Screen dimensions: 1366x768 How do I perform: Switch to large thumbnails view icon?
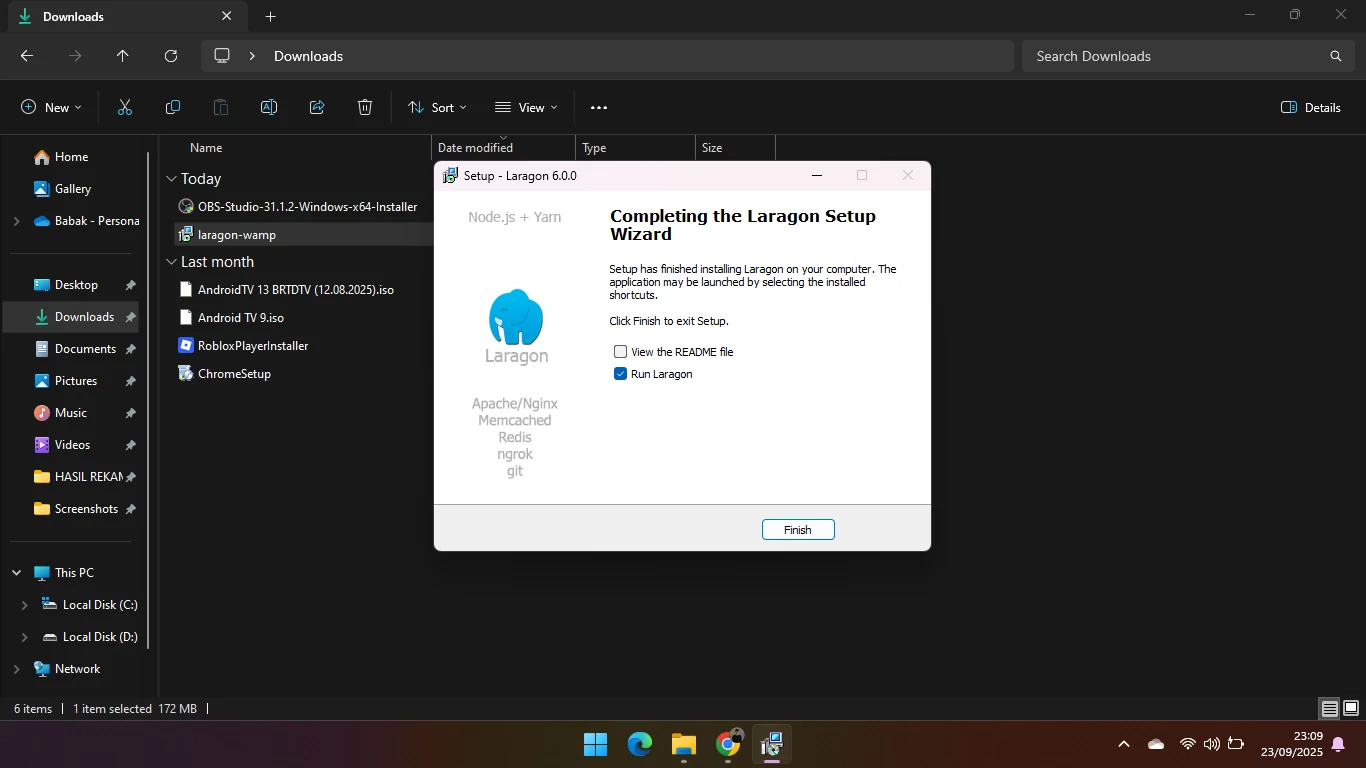click(x=1350, y=709)
